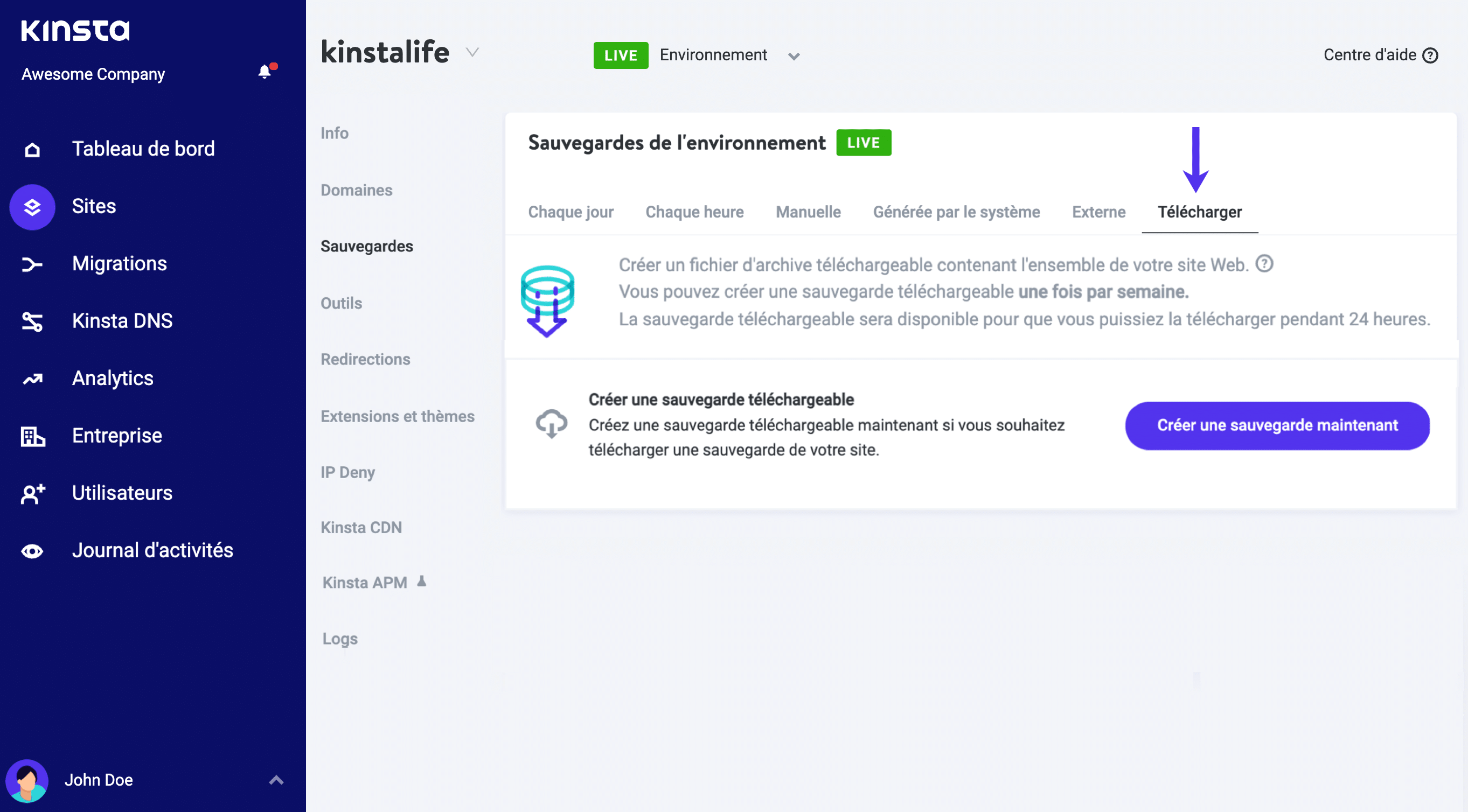Click the Migrations arrow icon
The width and height of the screenshot is (1468, 812).
pos(32,264)
